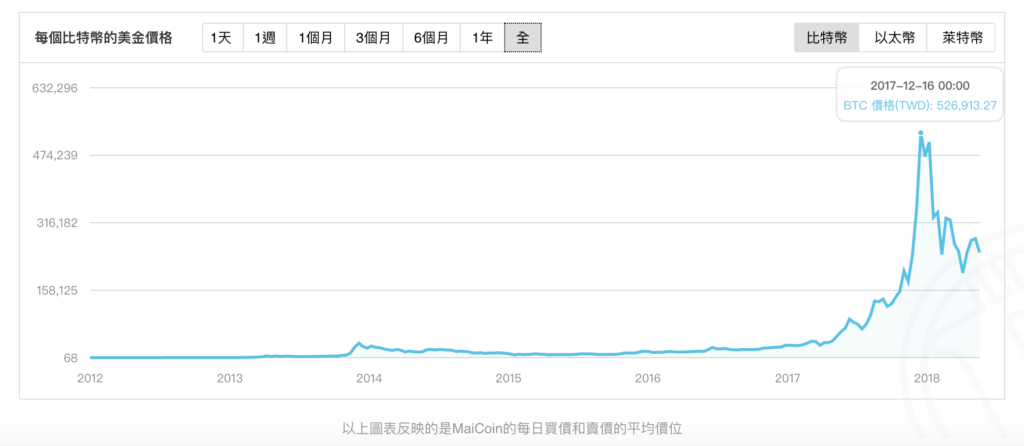The width and height of the screenshot is (1024, 446).
Task: Click the 2014 label on the x-axis
Action: 369,378
